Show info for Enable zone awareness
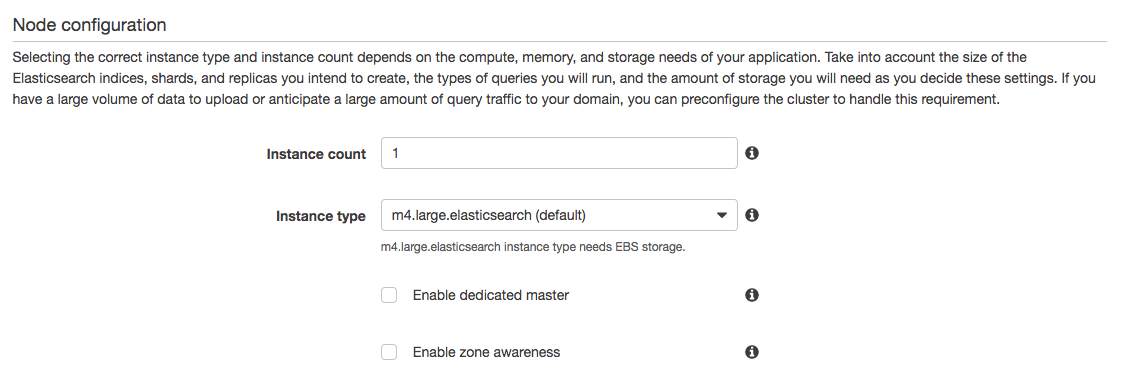Image resolution: width=1142 pixels, height=391 pixels. (x=752, y=352)
